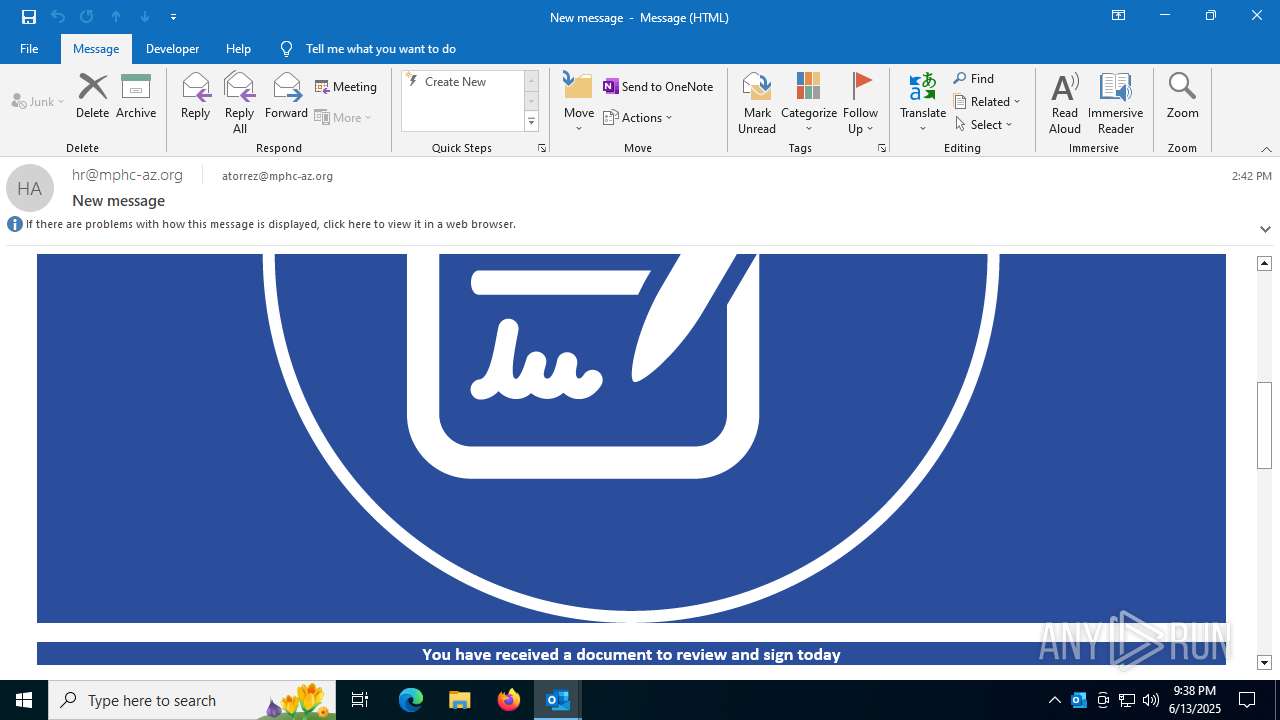Mark message as Unread

(757, 103)
